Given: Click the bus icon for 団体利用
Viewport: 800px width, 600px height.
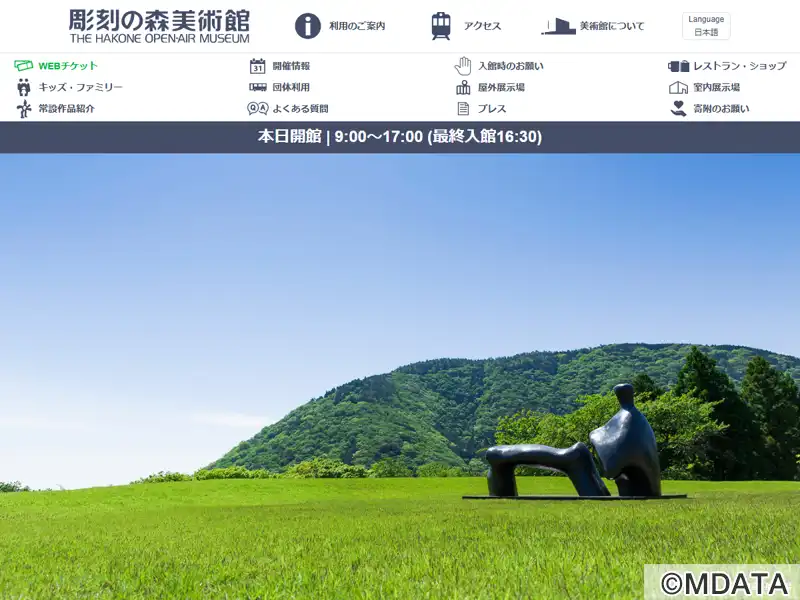Looking at the screenshot, I should click(258, 87).
